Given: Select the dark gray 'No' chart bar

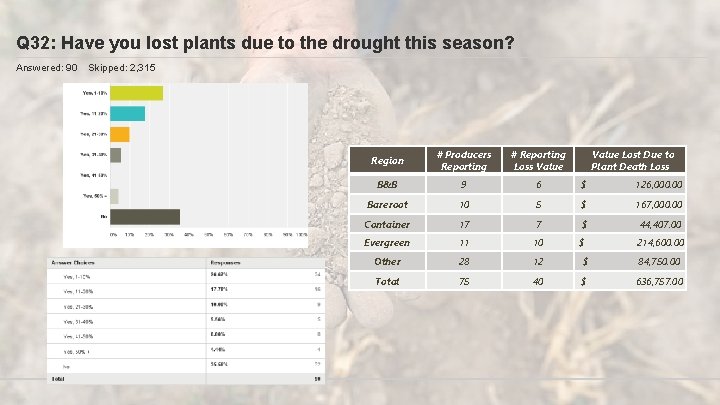Looking at the screenshot, I should coord(144,216).
